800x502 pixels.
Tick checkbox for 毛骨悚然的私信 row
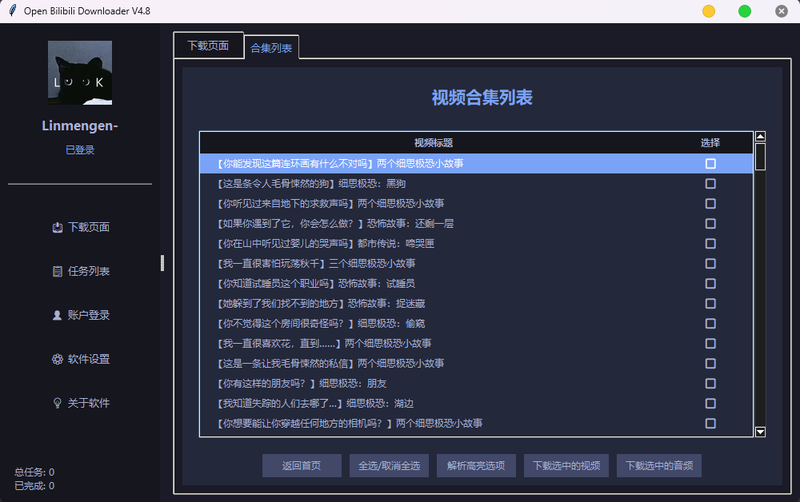[710, 363]
